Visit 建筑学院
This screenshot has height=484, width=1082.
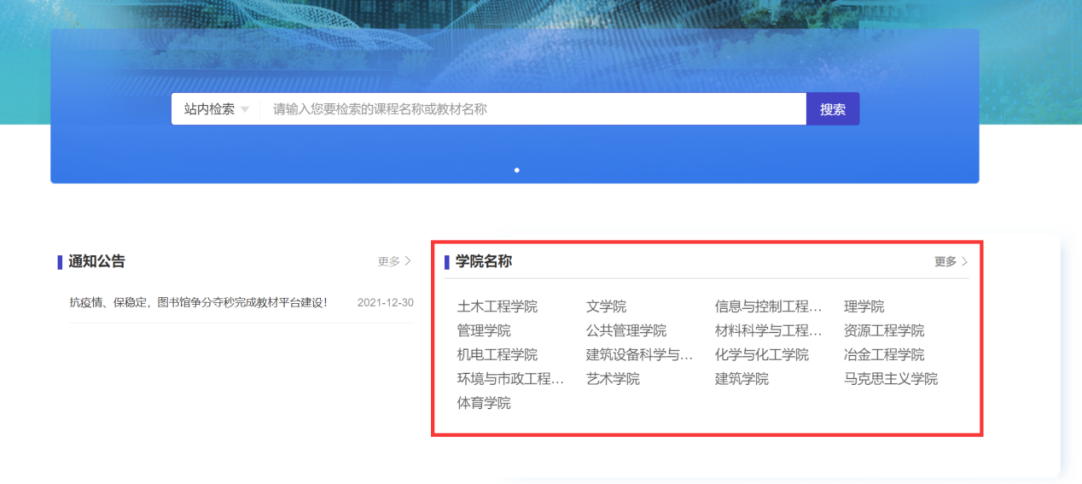[742, 379]
